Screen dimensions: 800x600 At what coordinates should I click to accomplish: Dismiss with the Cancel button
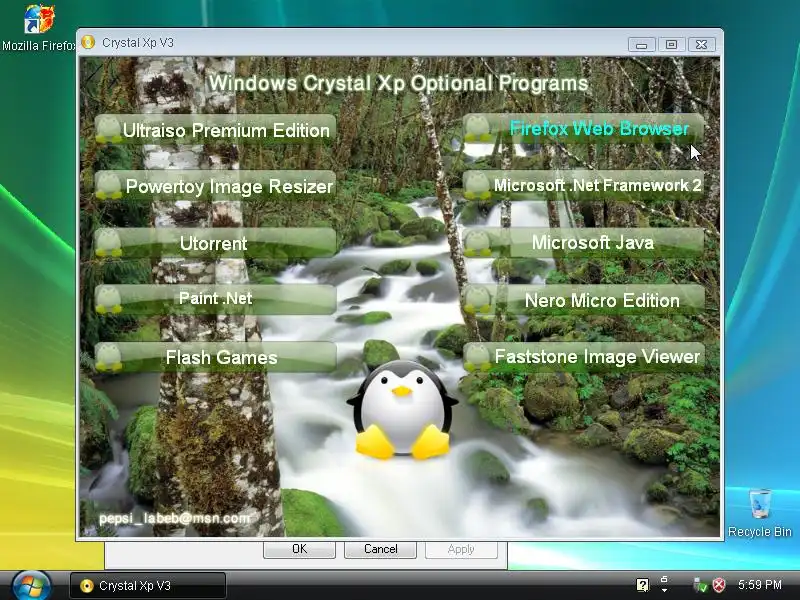pos(381,549)
